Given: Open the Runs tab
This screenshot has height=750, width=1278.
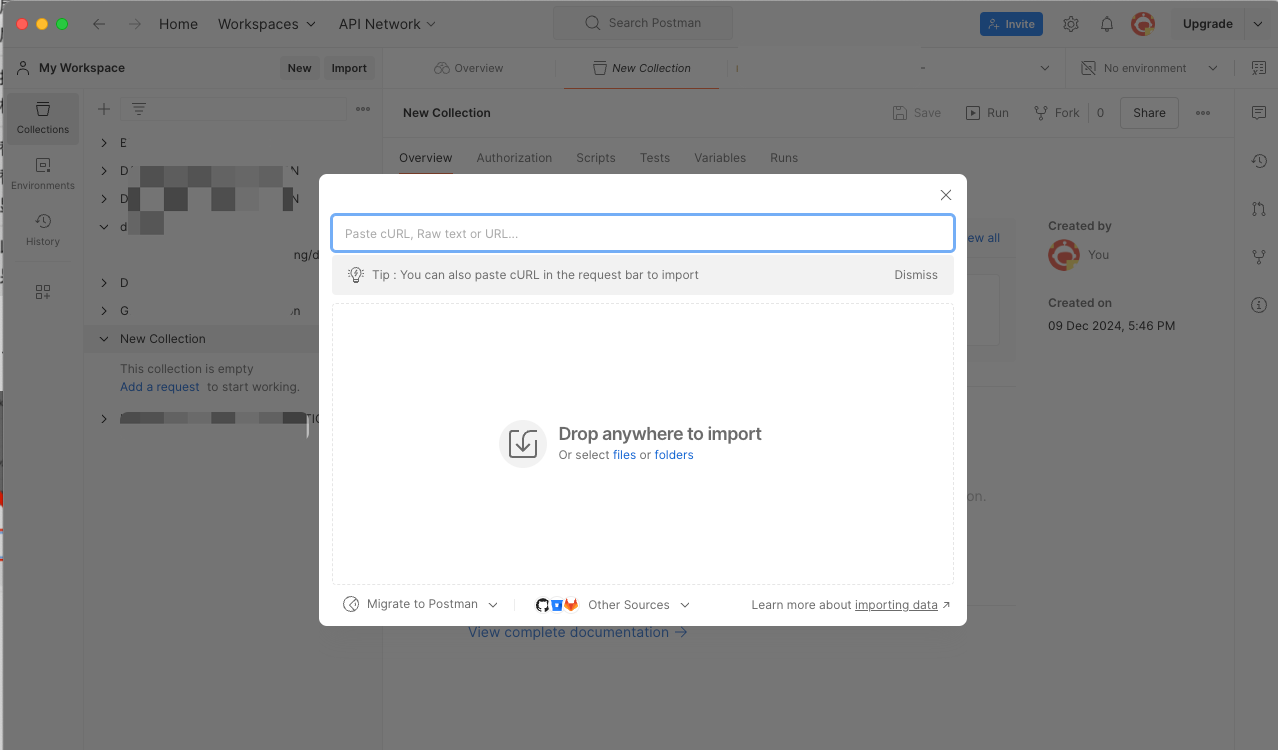Looking at the screenshot, I should pos(784,158).
